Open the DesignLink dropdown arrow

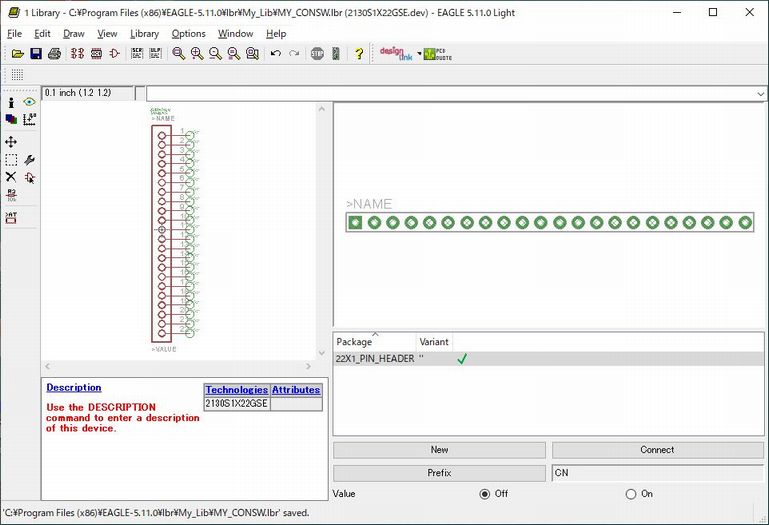(419, 54)
